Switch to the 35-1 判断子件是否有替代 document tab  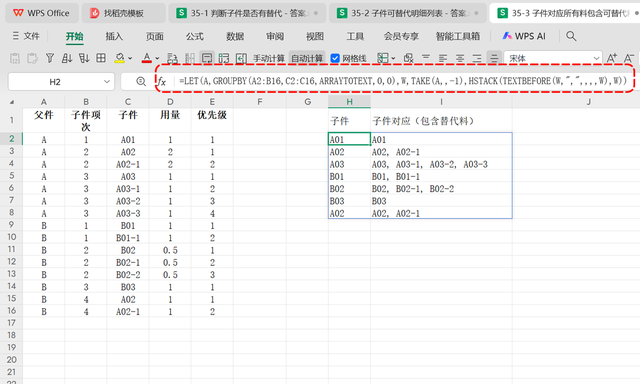coord(247,13)
